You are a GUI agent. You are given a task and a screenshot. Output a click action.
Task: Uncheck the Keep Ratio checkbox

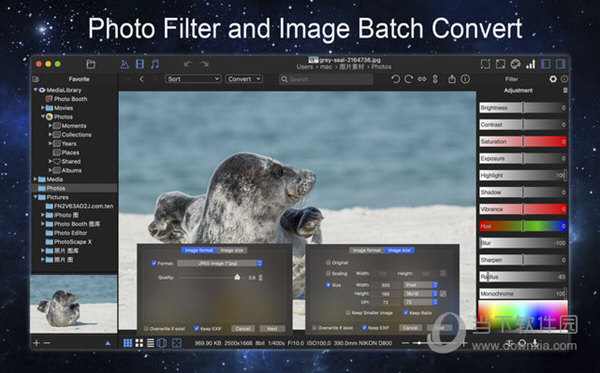(406, 313)
